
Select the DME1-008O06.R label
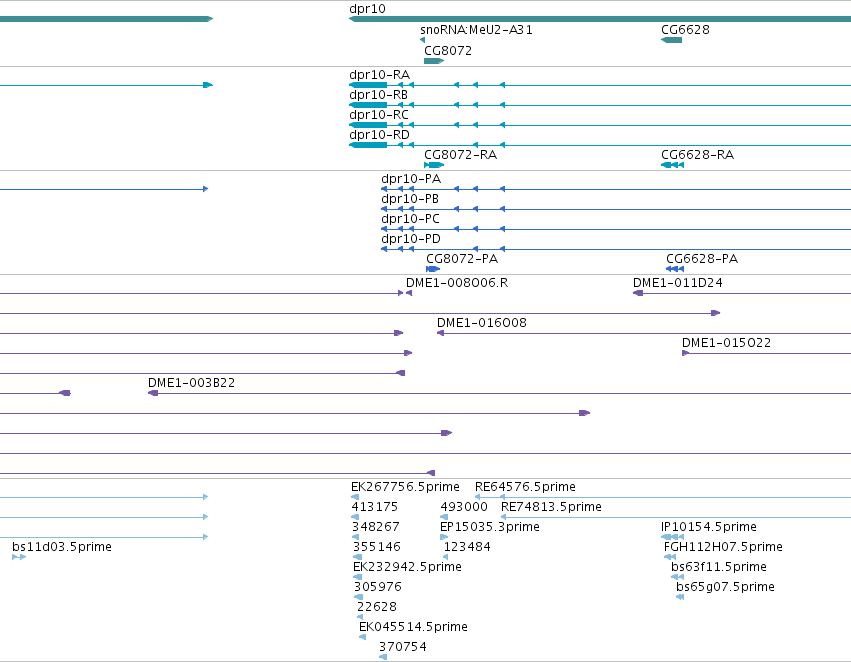[457, 283]
